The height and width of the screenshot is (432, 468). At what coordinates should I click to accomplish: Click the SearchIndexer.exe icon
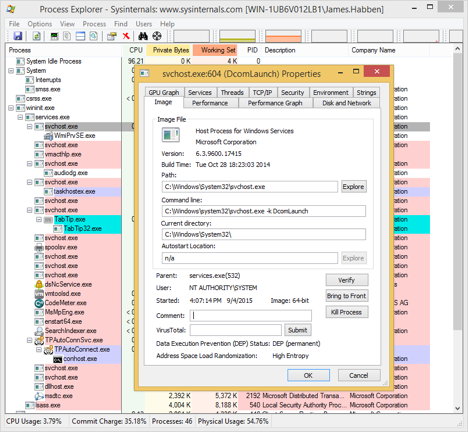(x=39, y=331)
